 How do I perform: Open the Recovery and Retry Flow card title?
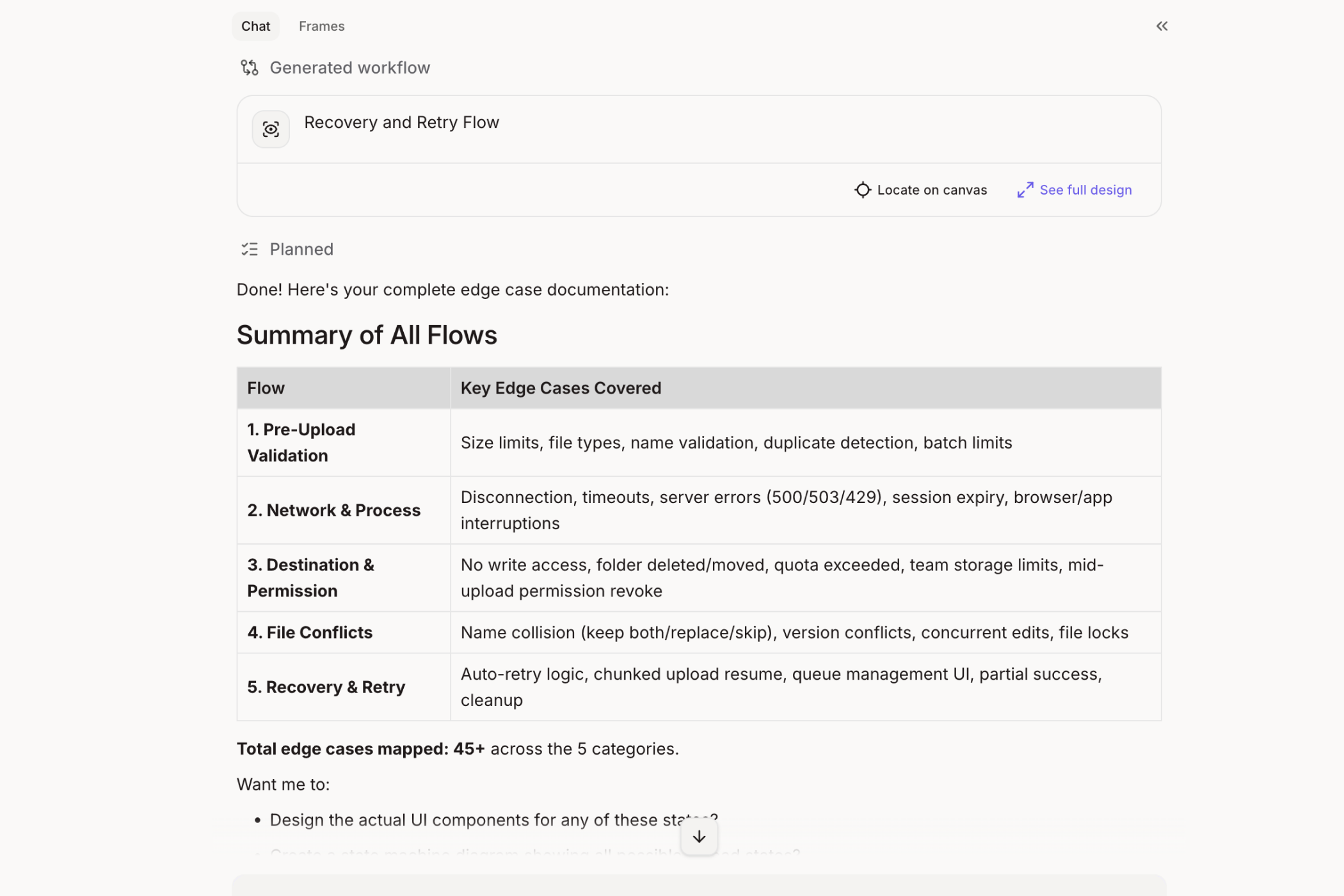(401, 122)
